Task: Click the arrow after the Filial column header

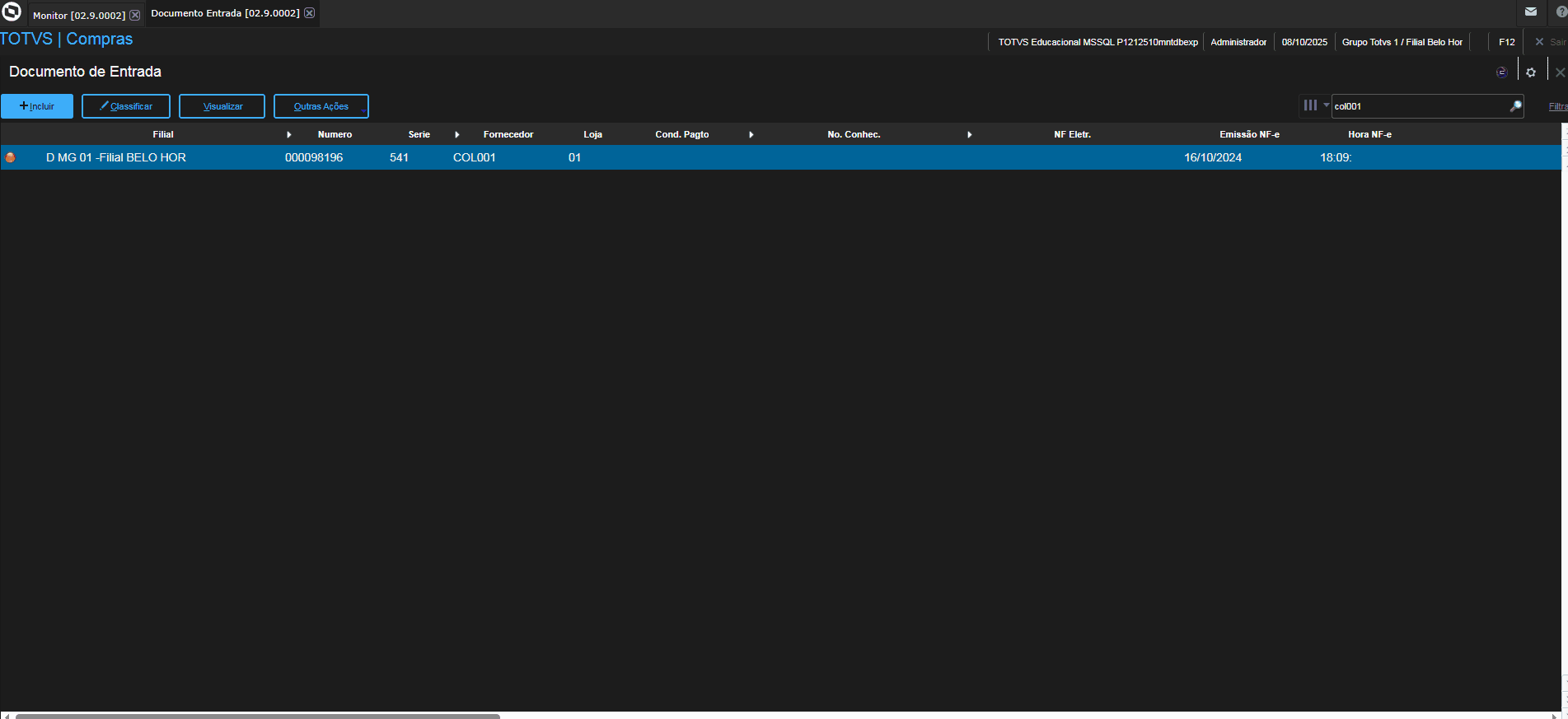Action: point(289,134)
